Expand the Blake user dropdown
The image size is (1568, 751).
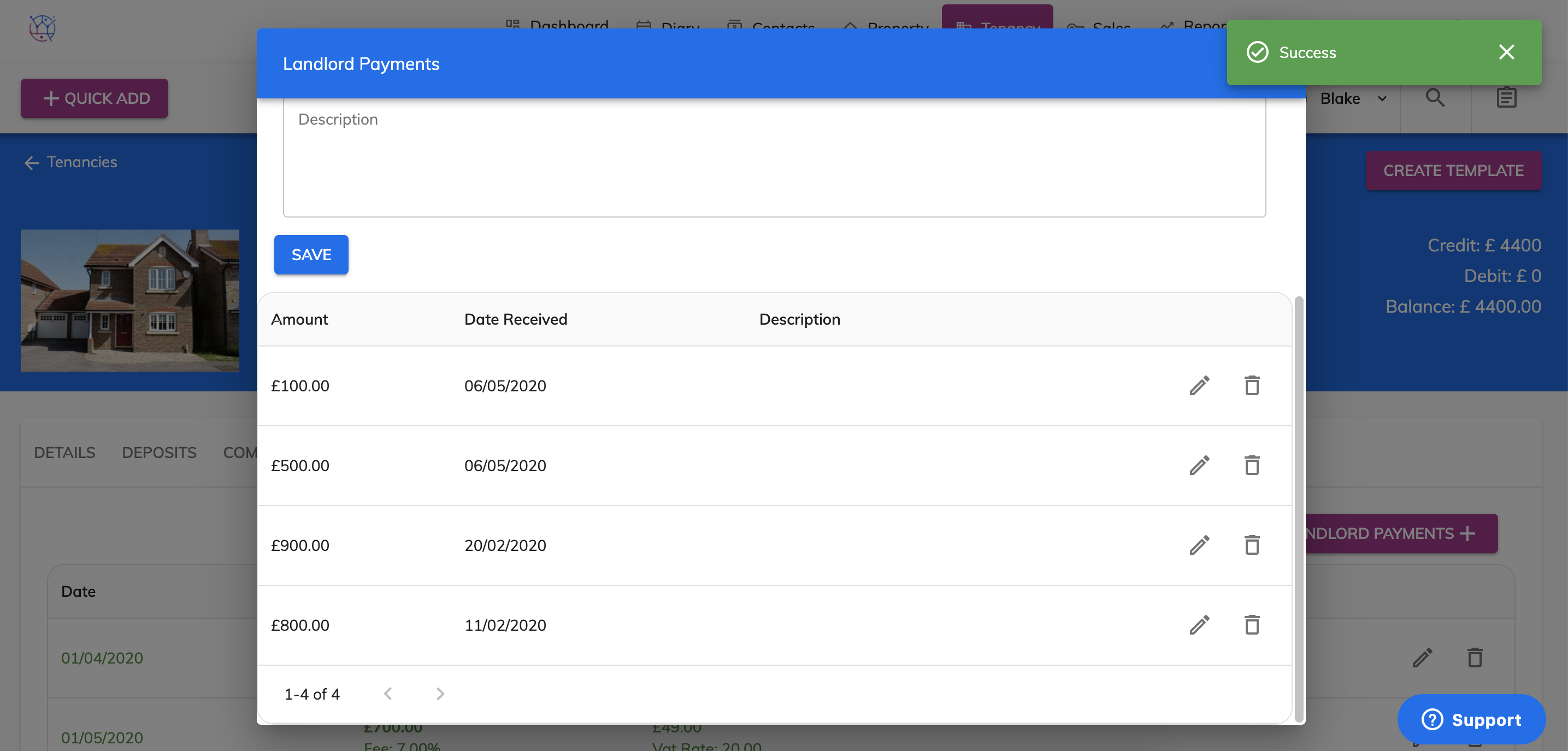(1354, 99)
